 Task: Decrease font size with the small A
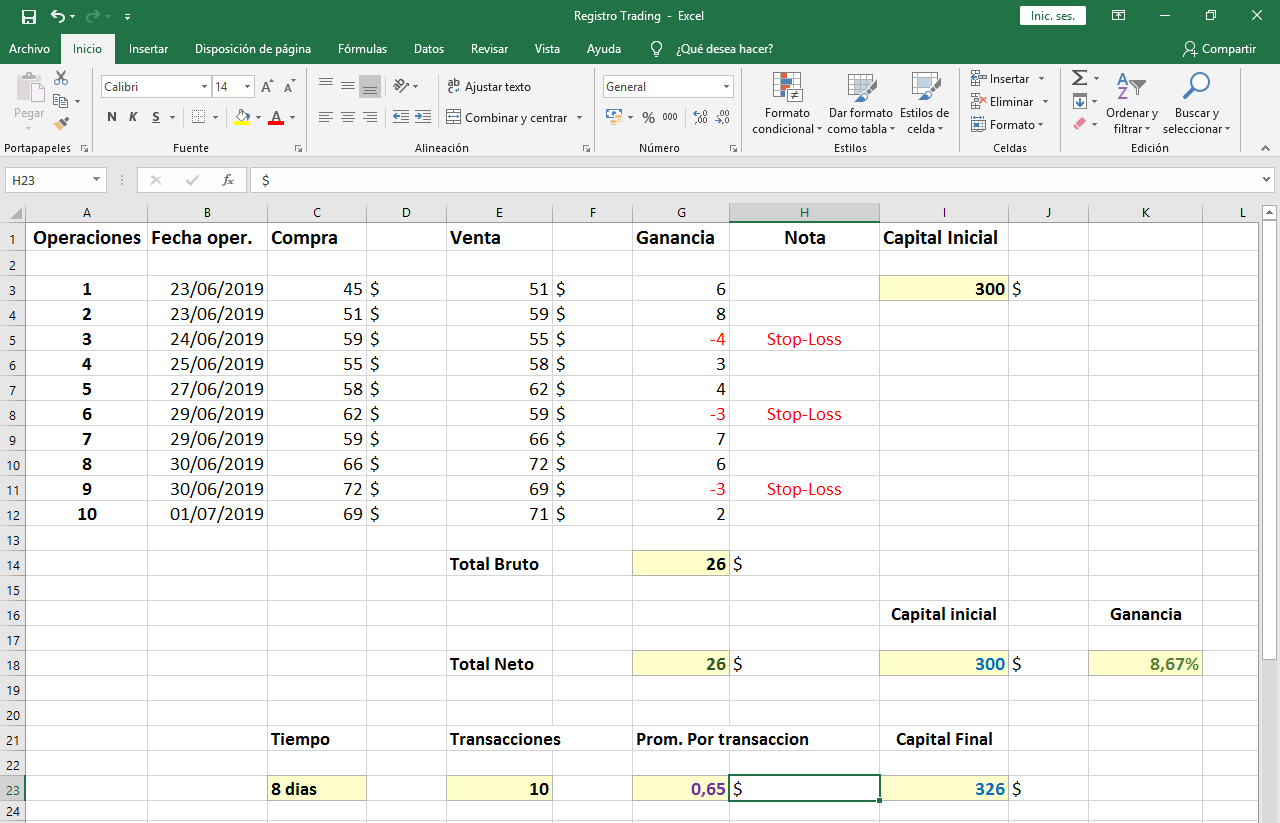pyautogui.click(x=287, y=87)
